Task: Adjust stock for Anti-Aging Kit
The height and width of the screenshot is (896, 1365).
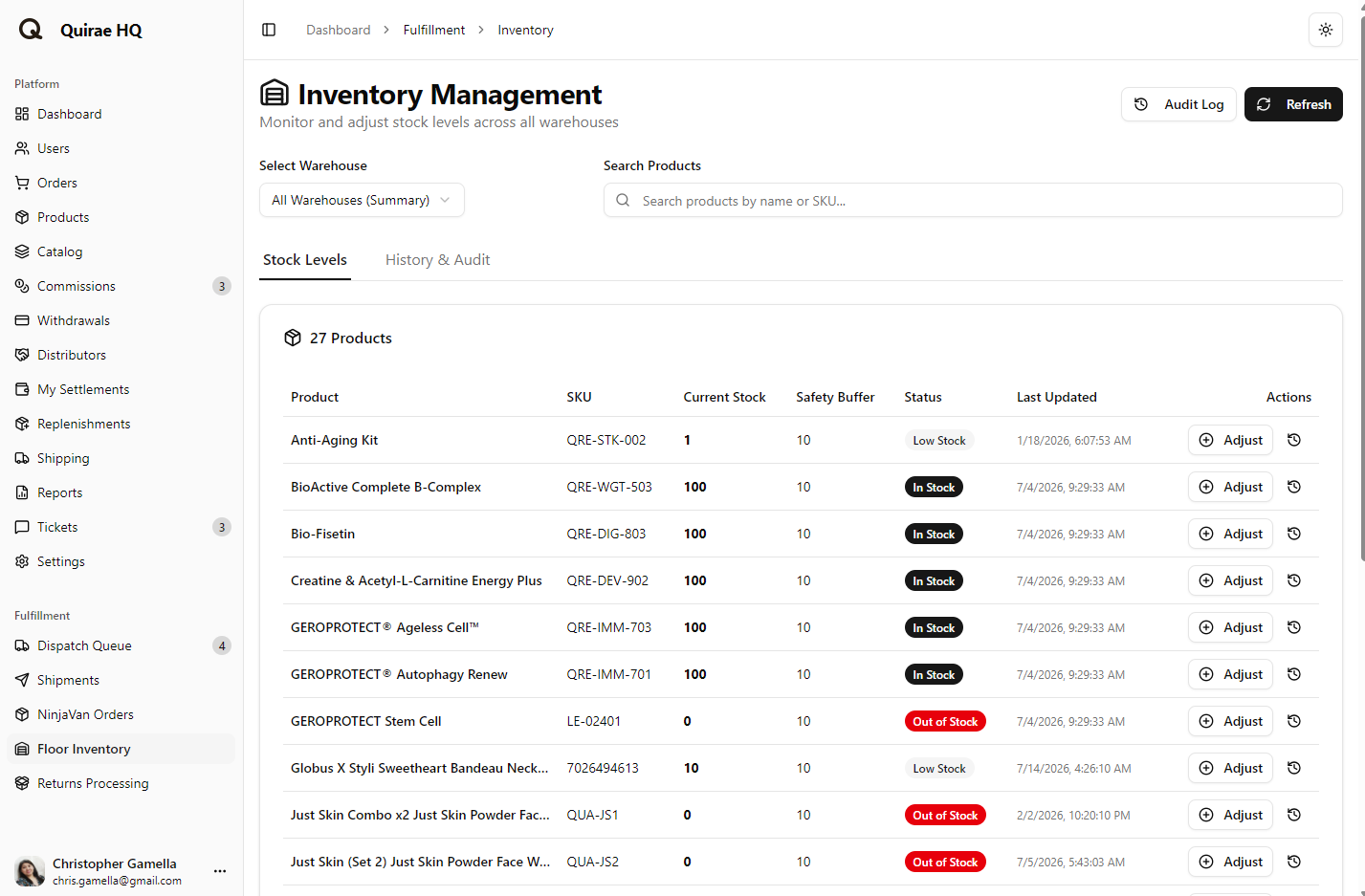Action: (x=1230, y=440)
